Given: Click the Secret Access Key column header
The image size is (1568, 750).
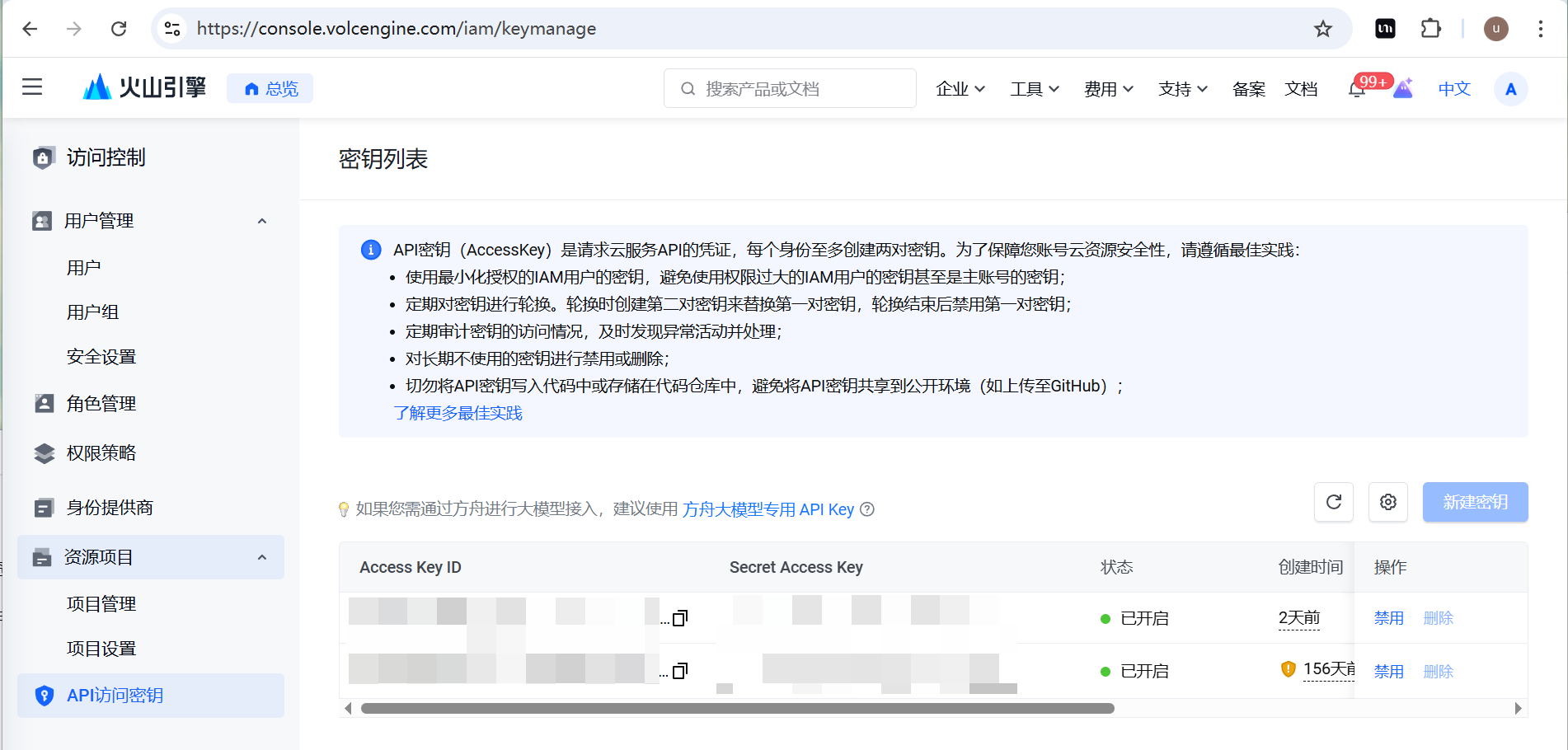Looking at the screenshot, I should pos(796,567).
